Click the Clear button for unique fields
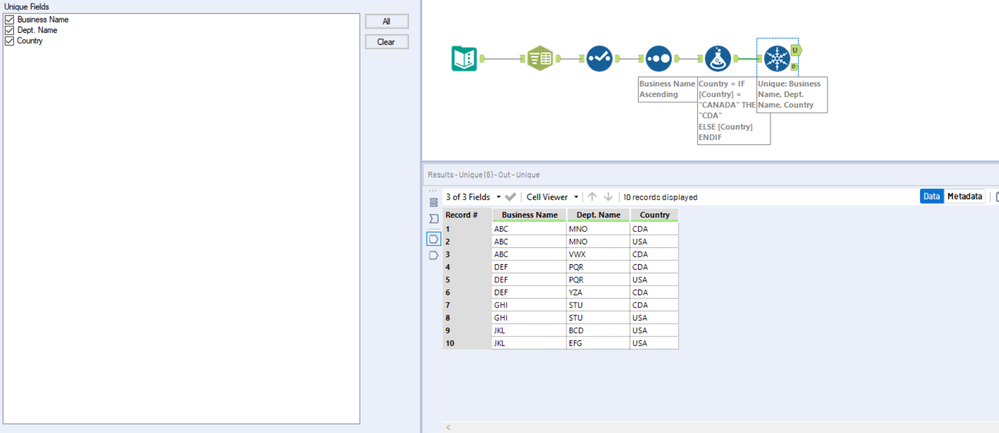Screen dimensions: 999x433 (x=387, y=42)
